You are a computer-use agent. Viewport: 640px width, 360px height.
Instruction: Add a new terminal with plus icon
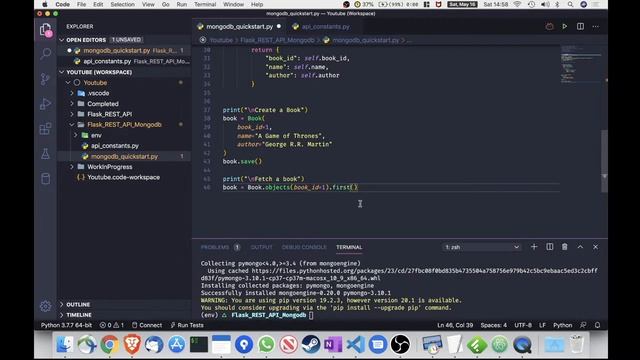pos(534,247)
